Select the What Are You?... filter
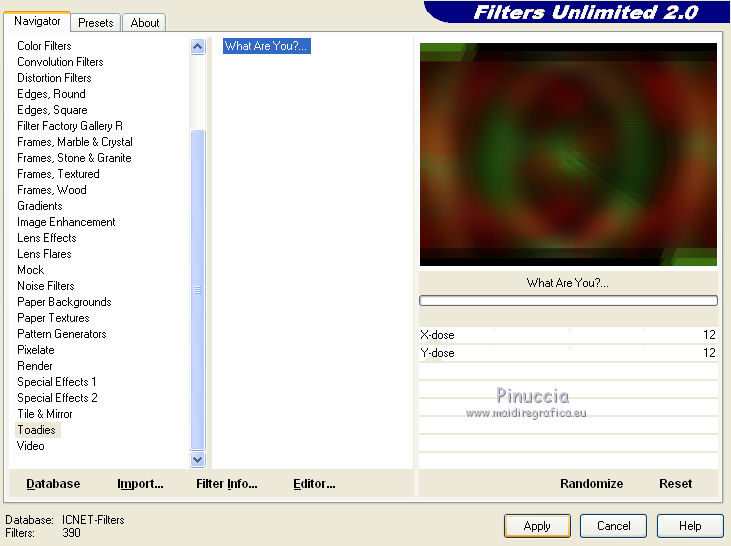Image resolution: width=731 pixels, height=546 pixels. (266, 46)
